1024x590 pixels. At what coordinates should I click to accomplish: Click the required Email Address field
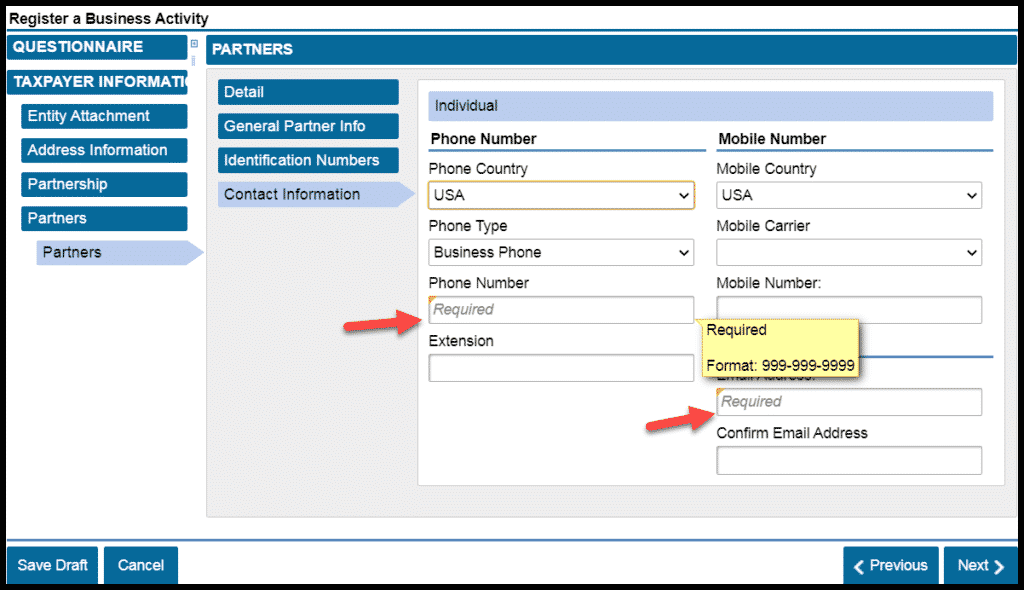point(849,402)
